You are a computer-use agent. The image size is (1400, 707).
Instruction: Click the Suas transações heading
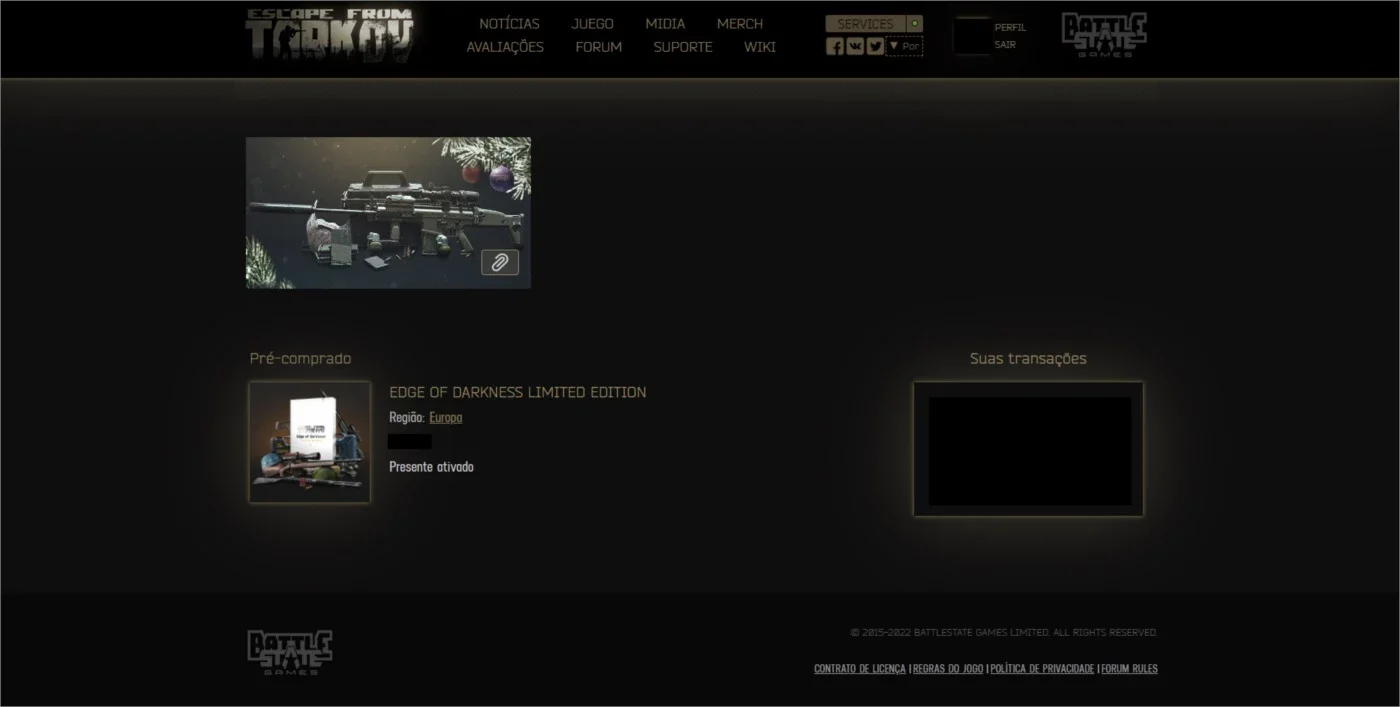pyautogui.click(x=1028, y=358)
